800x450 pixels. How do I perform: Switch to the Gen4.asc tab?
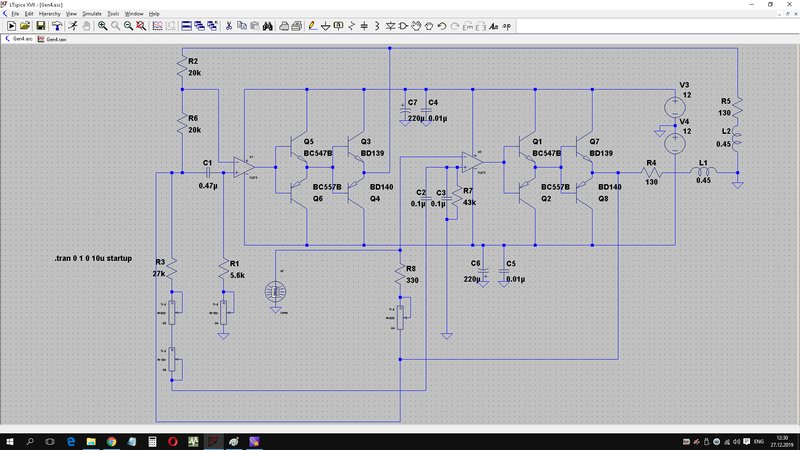[x=19, y=39]
